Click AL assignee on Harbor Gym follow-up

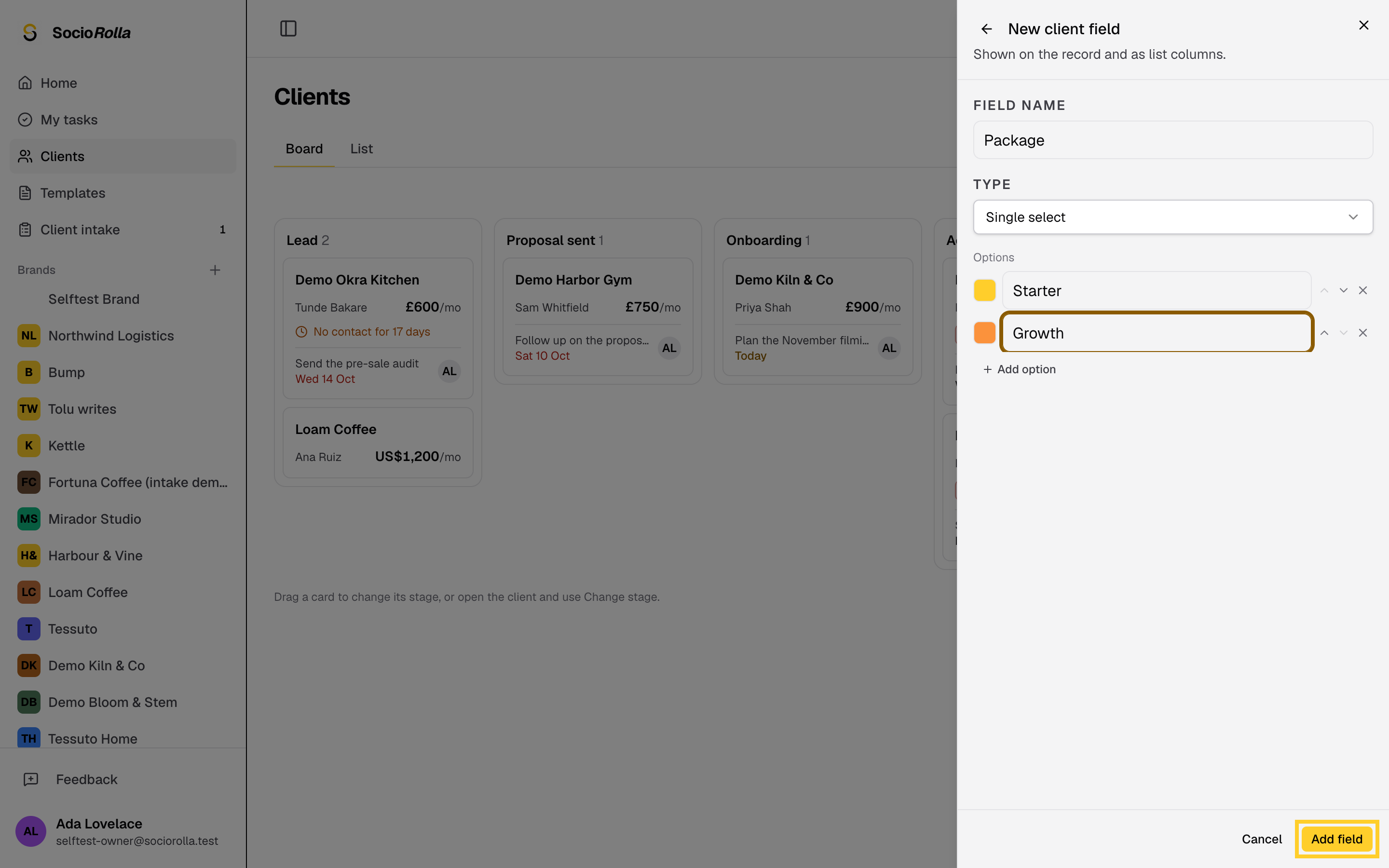coord(669,348)
